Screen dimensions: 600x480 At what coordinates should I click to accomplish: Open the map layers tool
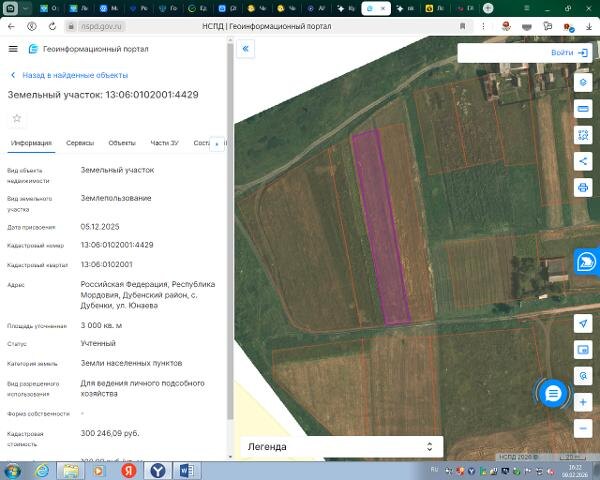[583, 82]
